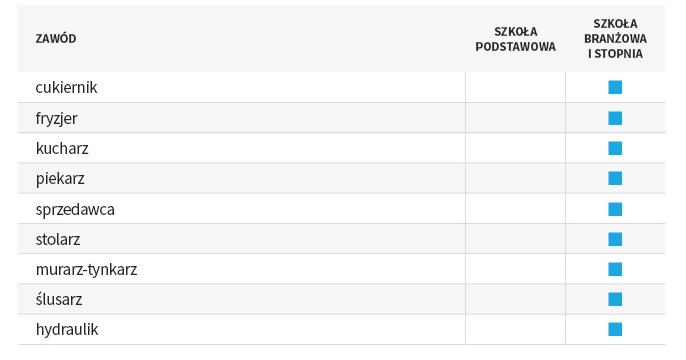Select the sprzedawca profession label
Image resolution: width=686 pixels, height=360 pixels.
click(75, 210)
